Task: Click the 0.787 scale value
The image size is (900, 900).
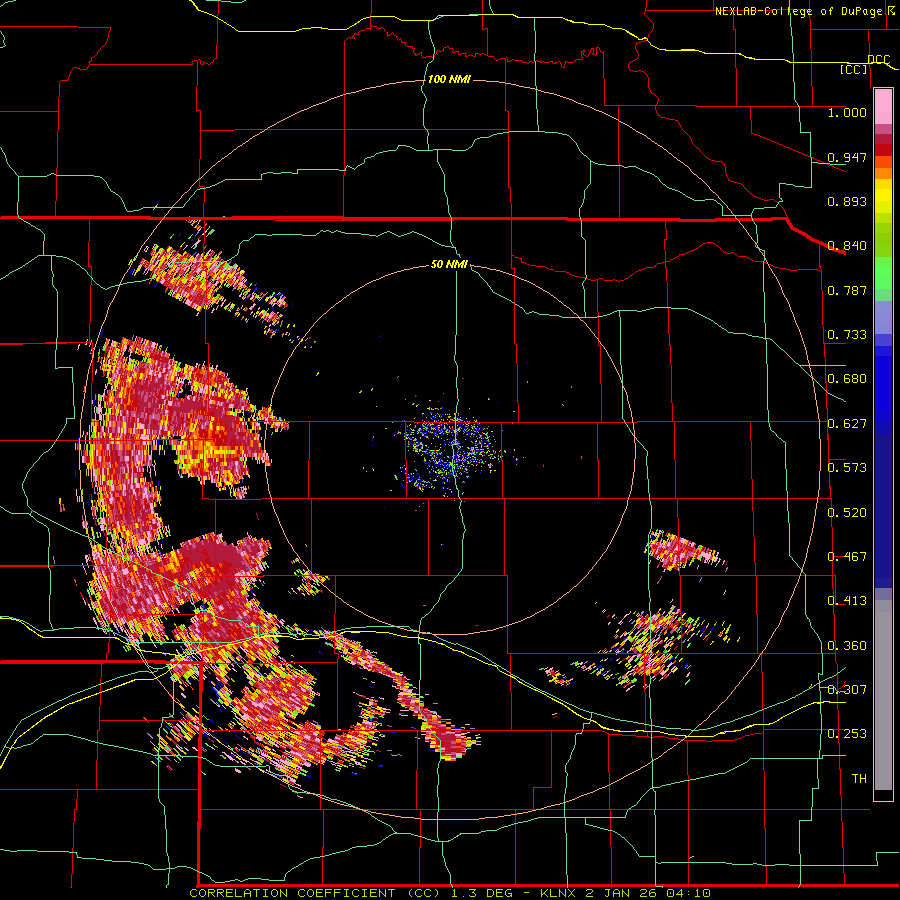Action: point(847,290)
